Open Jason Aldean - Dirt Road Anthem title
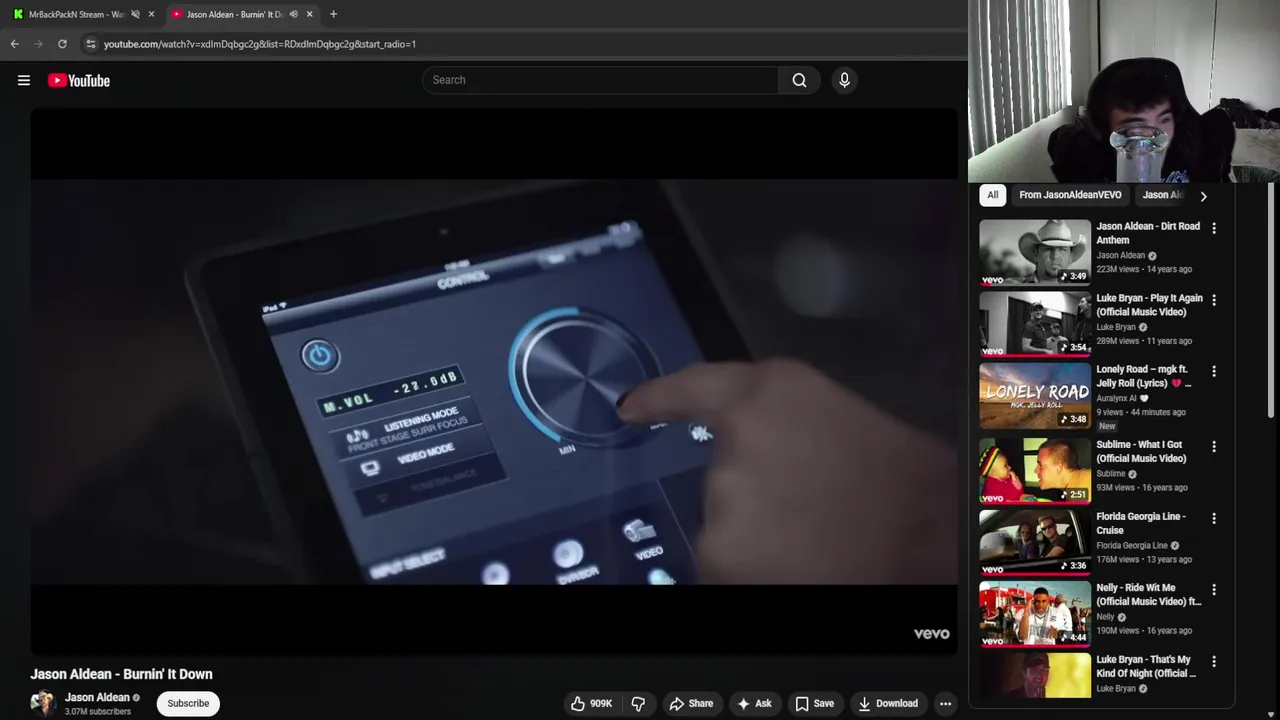 pos(1148,233)
